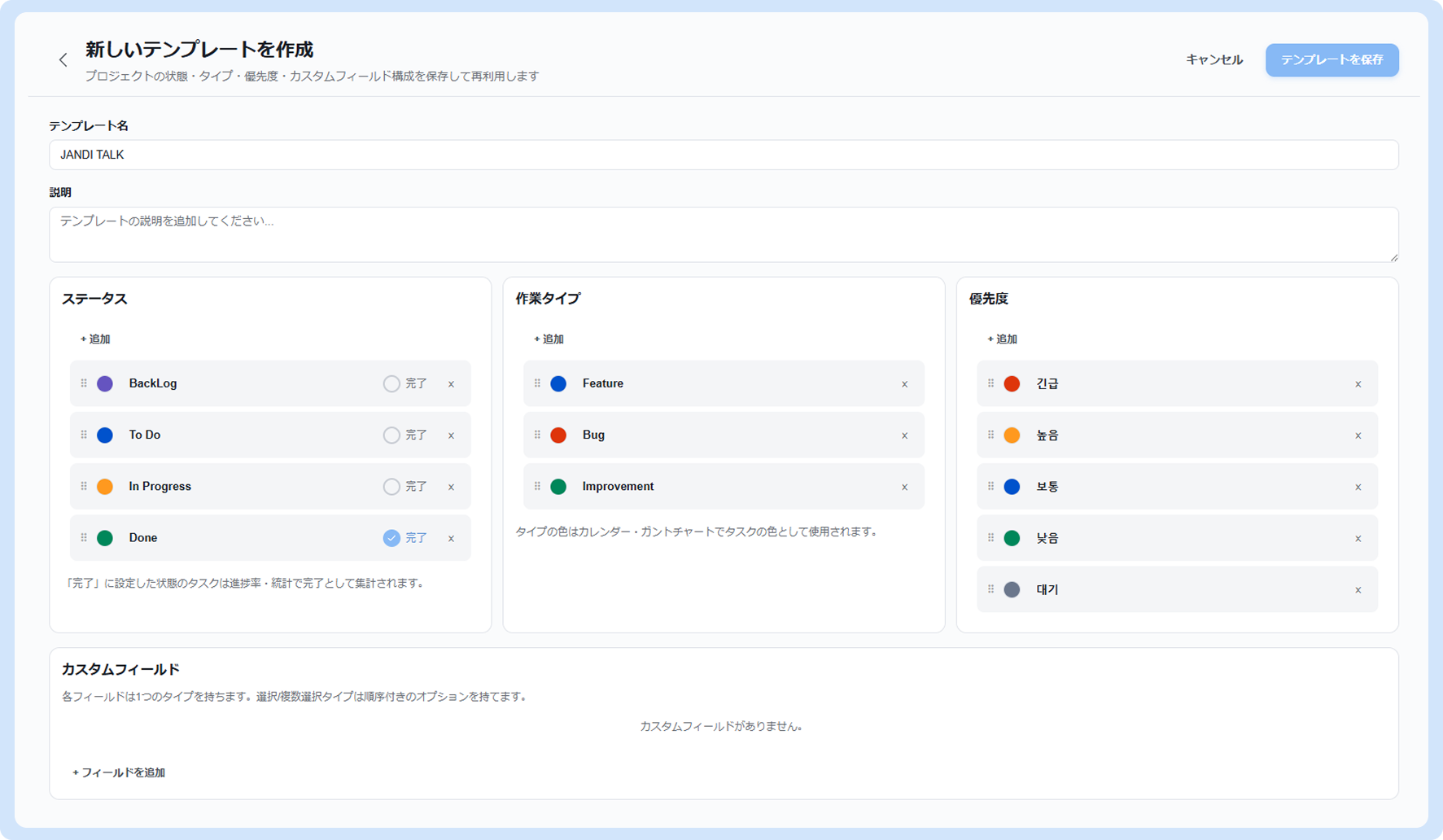This screenshot has height=840, width=1443.
Task: Mark To Do status as 完了
Action: tap(391, 435)
